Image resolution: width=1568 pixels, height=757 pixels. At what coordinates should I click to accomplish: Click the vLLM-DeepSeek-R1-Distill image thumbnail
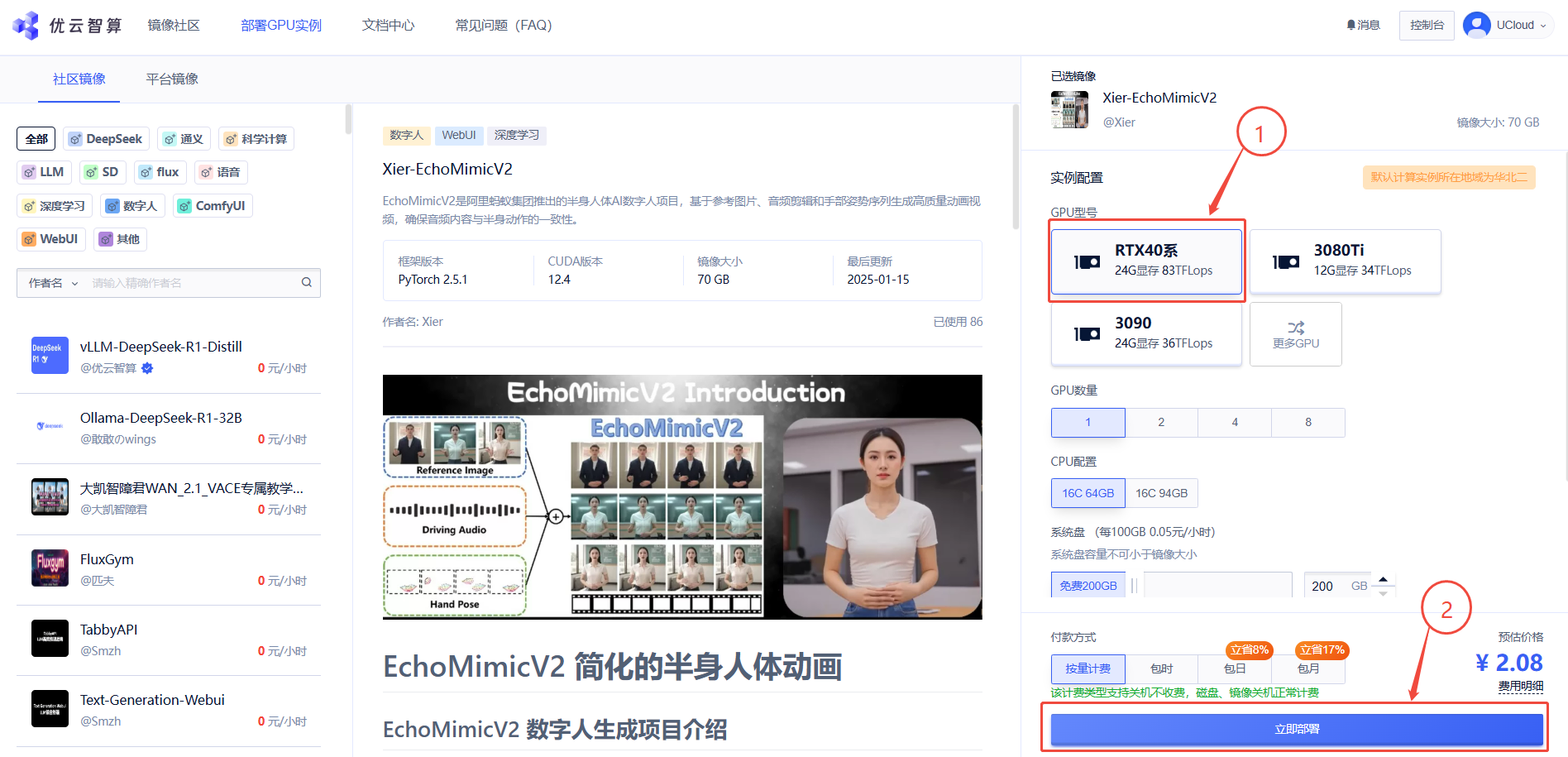(x=50, y=356)
